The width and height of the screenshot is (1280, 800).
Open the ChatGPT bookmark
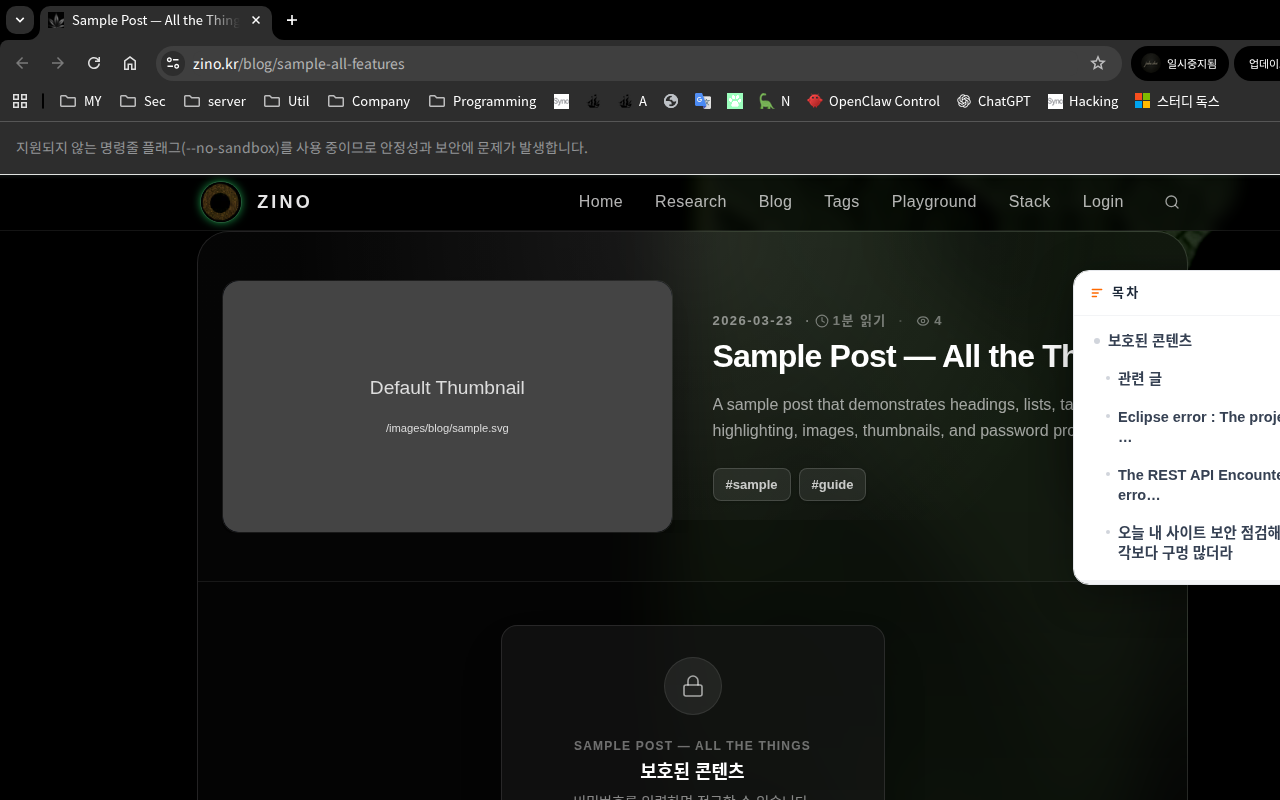(993, 101)
